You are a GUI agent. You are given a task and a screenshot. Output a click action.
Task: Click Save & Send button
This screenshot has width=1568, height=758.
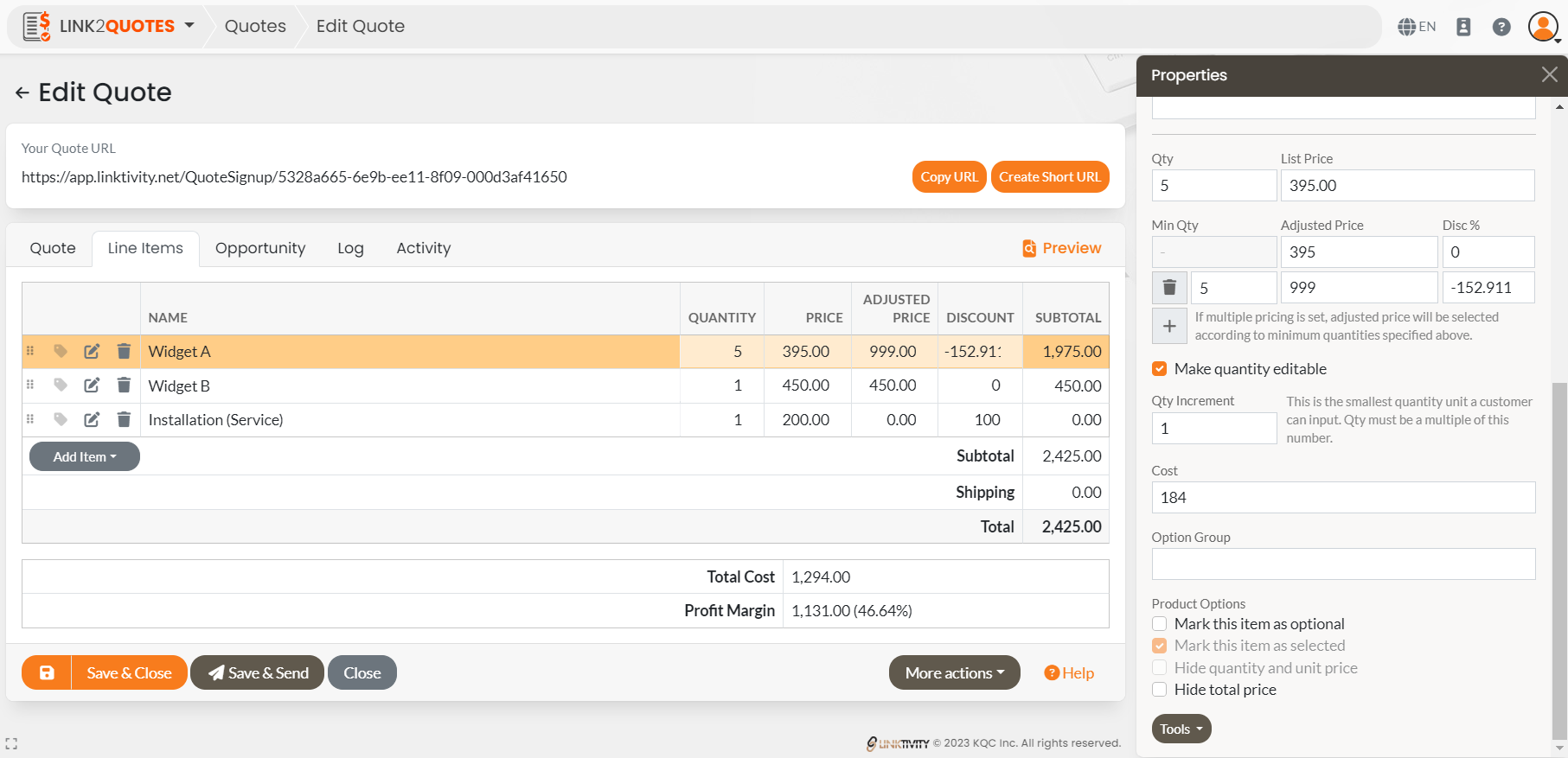point(258,672)
